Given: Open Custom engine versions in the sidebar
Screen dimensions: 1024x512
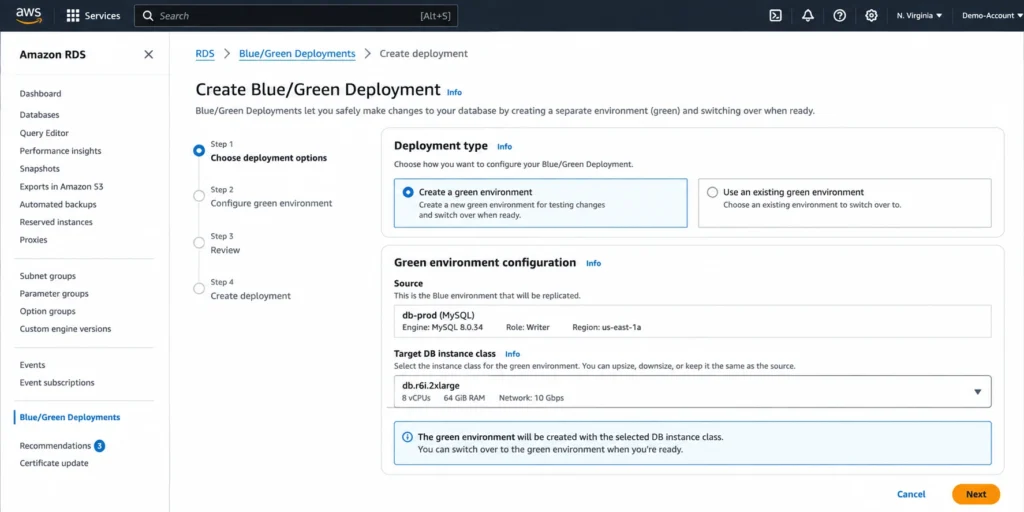Looking at the screenshot, I should (x=65, y=329).
